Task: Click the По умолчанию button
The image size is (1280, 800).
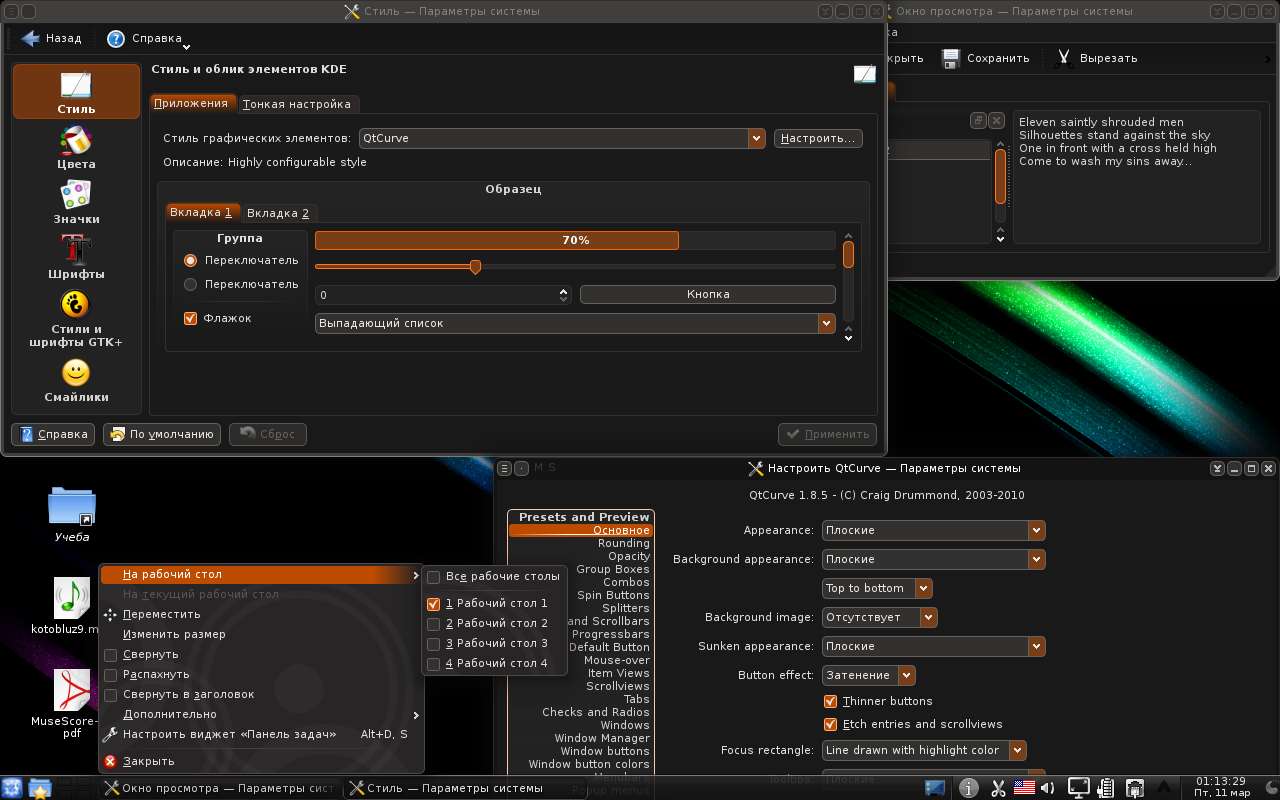Action: (161, 434)
